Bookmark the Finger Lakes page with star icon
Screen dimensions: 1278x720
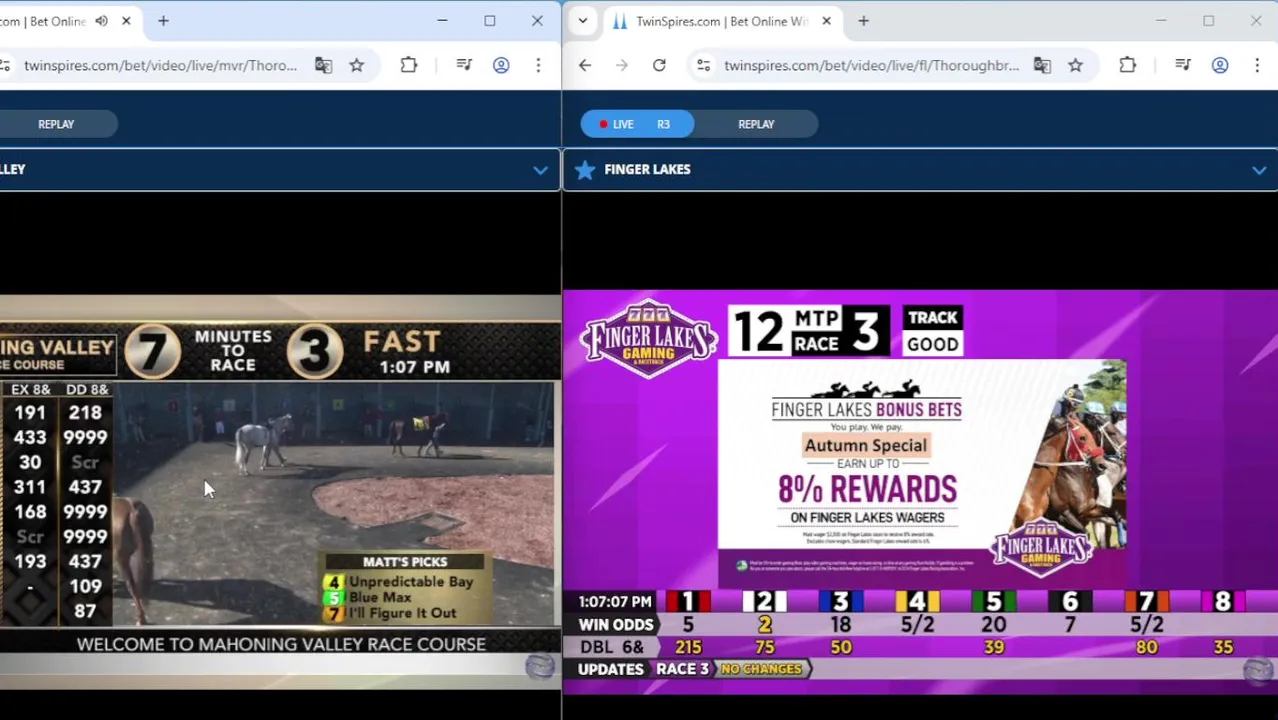pyautogui.click(x=1075, y=65)
